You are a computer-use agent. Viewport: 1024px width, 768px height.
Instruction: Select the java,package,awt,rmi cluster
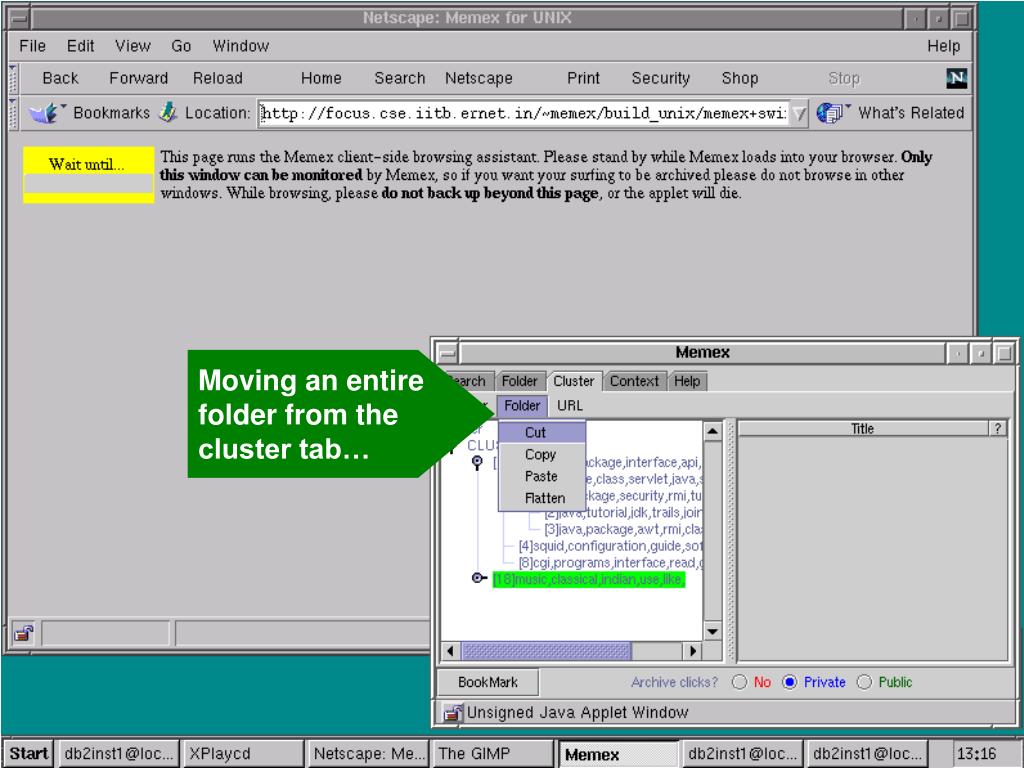[x=623, y=530]
